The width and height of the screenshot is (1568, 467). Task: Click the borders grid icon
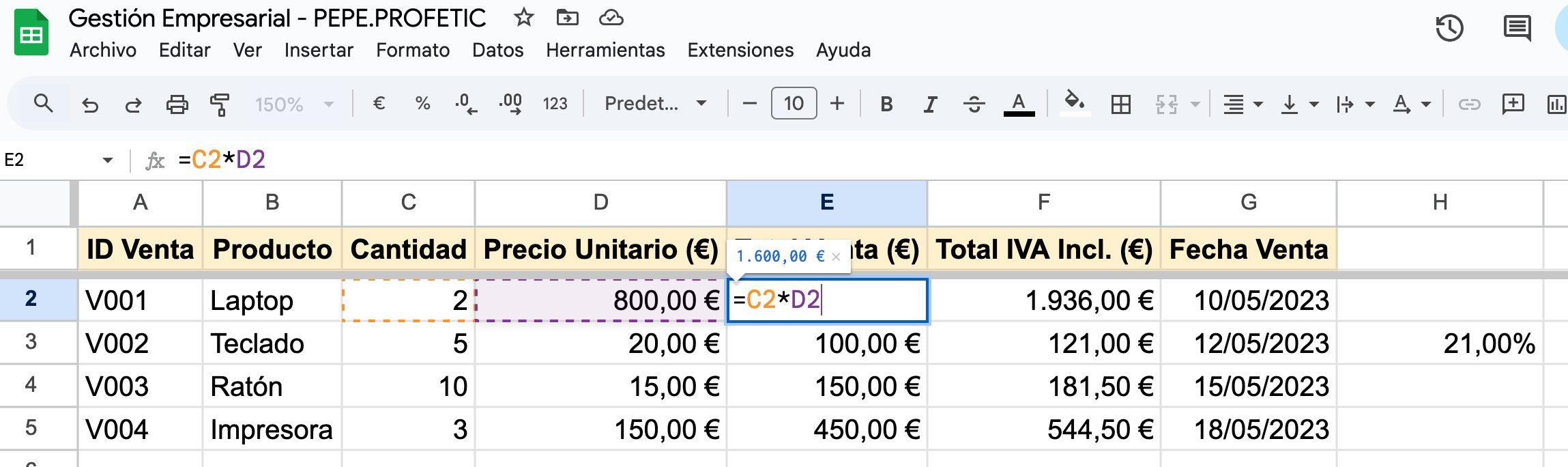pos(1120,104)
